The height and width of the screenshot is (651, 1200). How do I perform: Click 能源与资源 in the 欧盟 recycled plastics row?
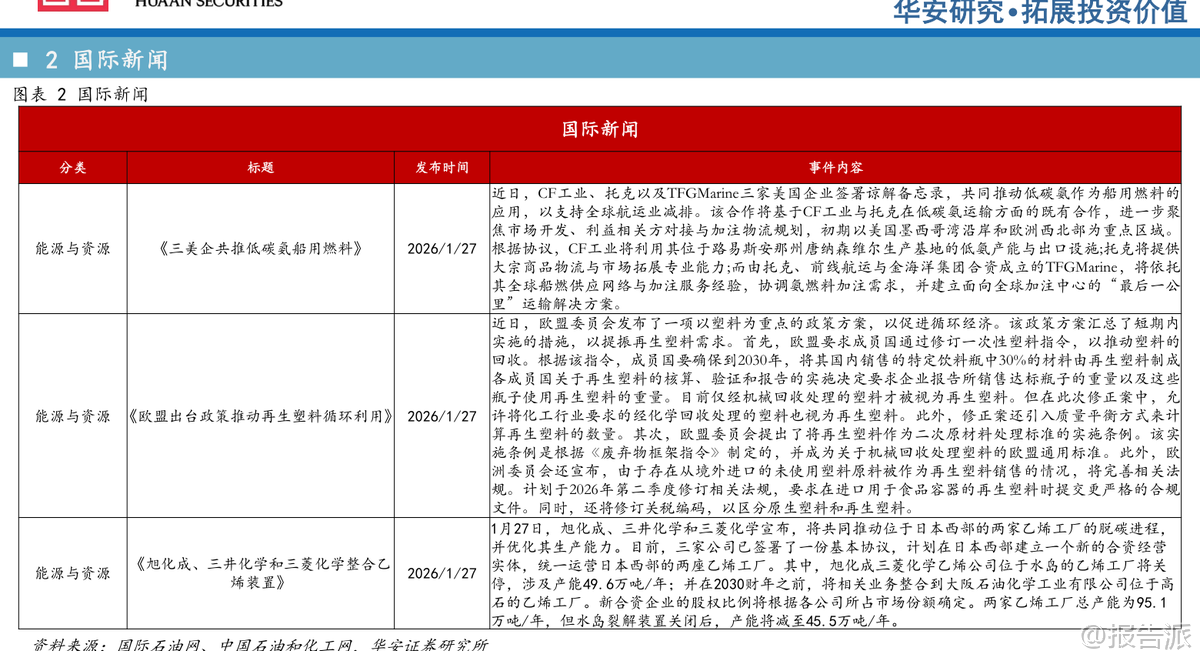pyautogui.click(x=73, y=415)
